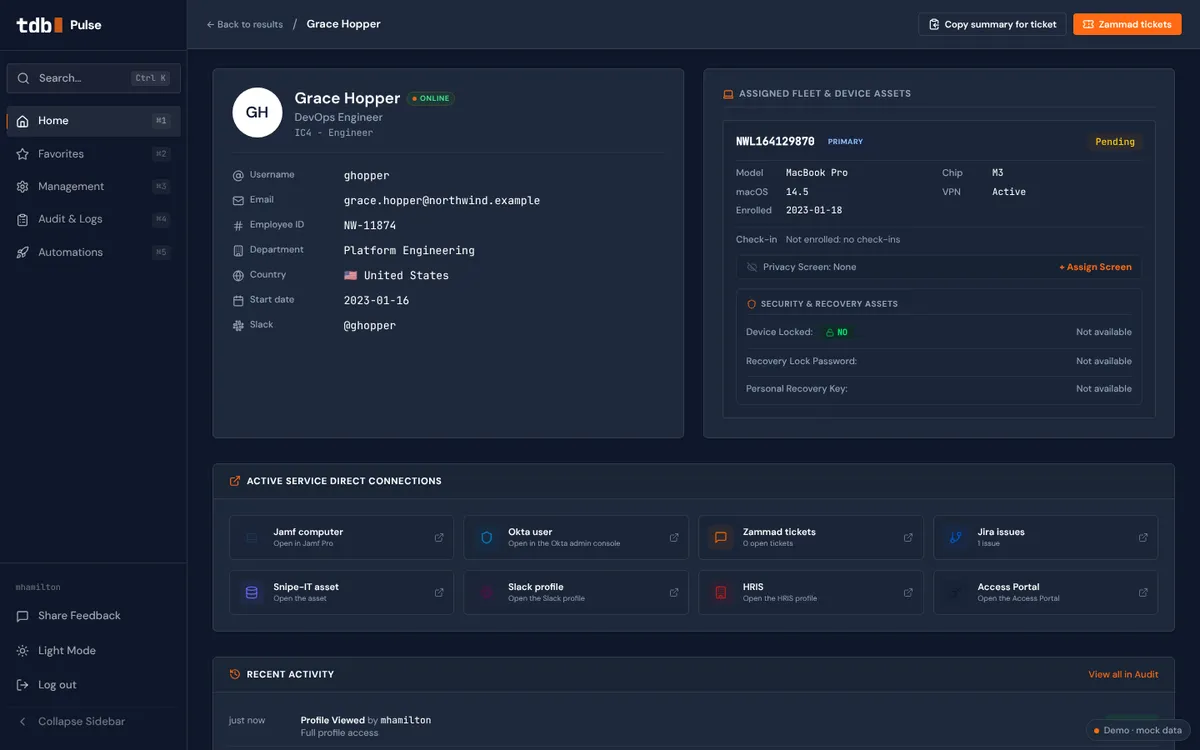Select employee ID NW-11874

(370, 226)
